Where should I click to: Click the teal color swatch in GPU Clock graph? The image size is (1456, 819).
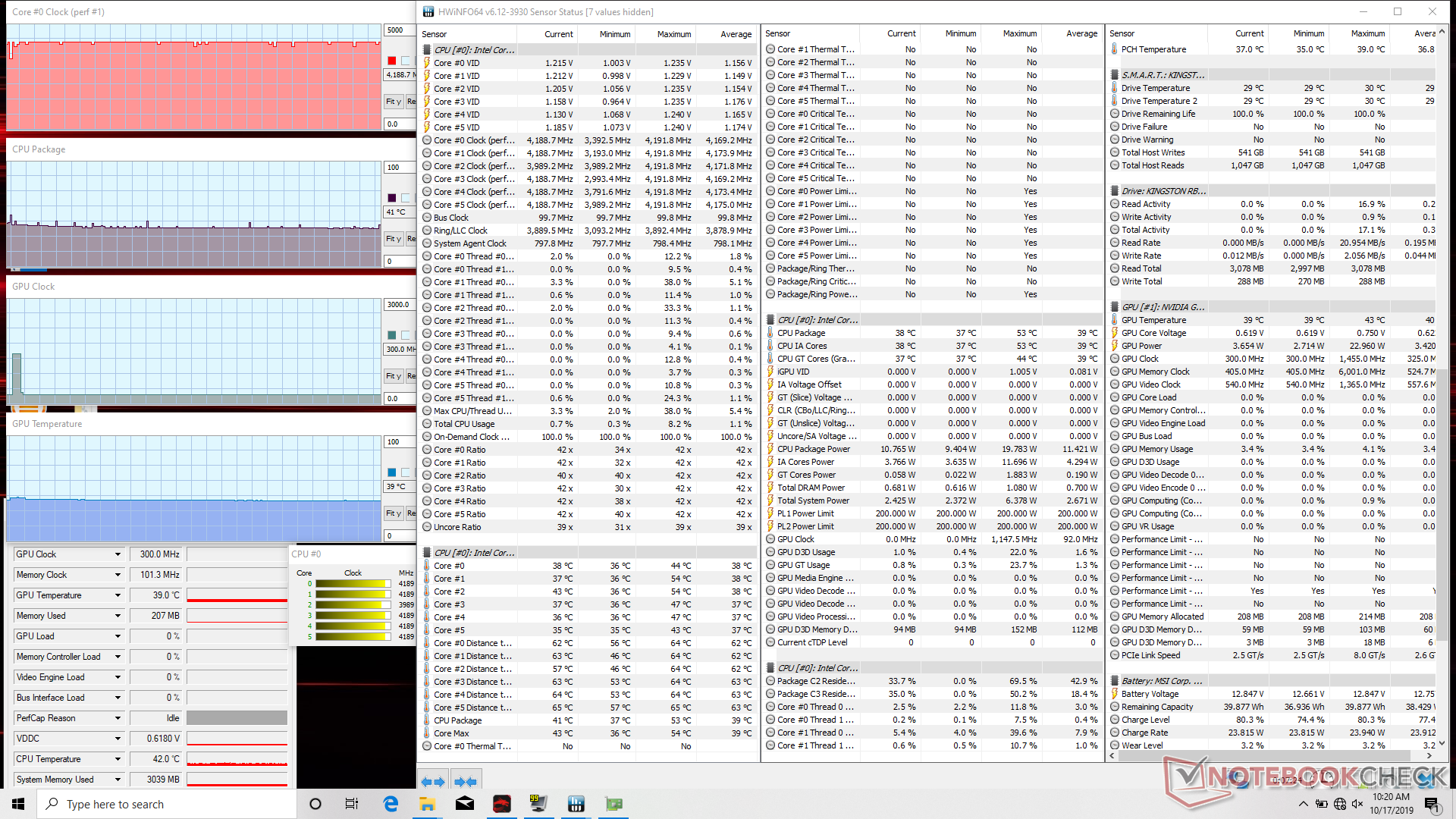tap(392, 335)
